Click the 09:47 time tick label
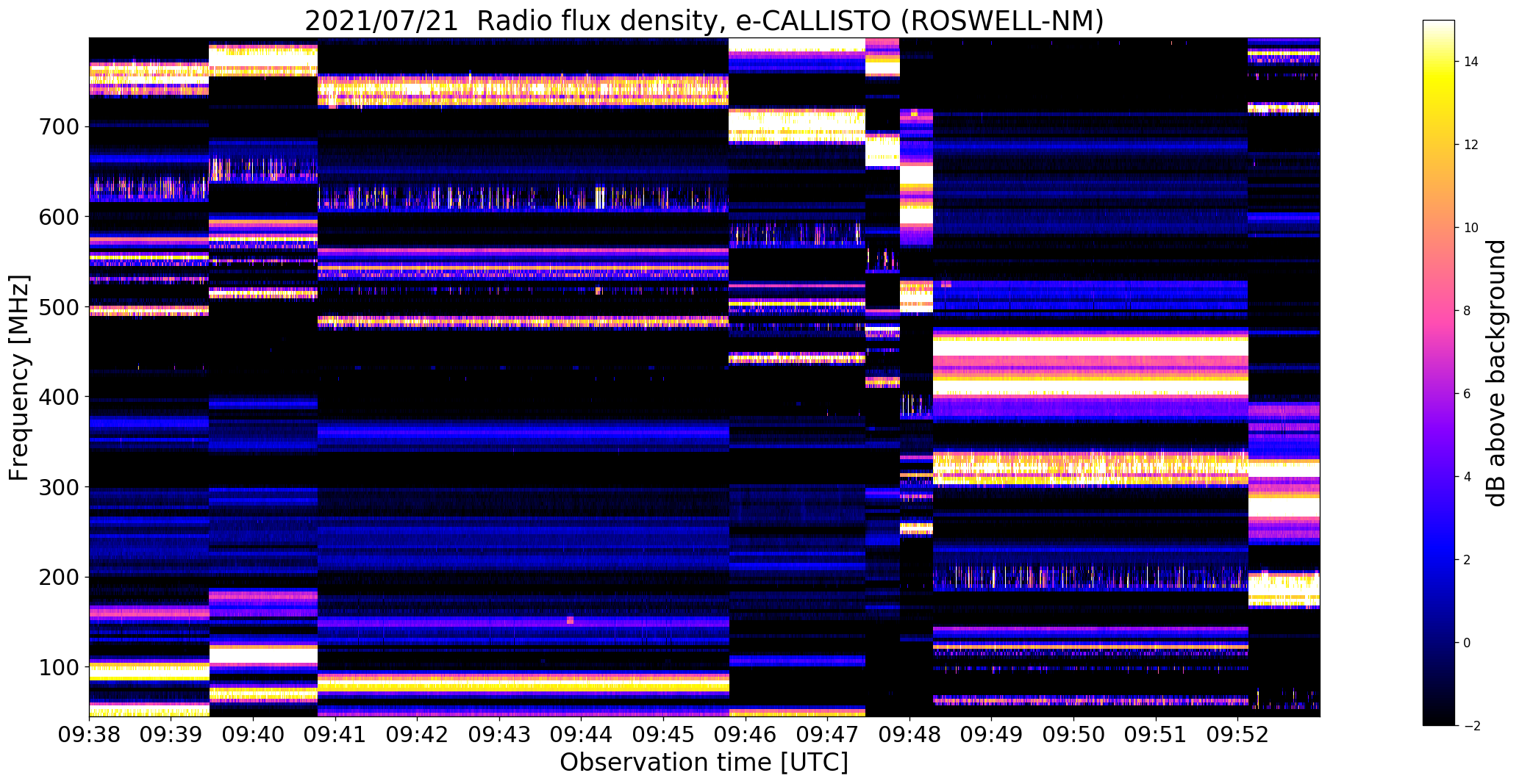 pyautogui.click(x=828, y=735)
